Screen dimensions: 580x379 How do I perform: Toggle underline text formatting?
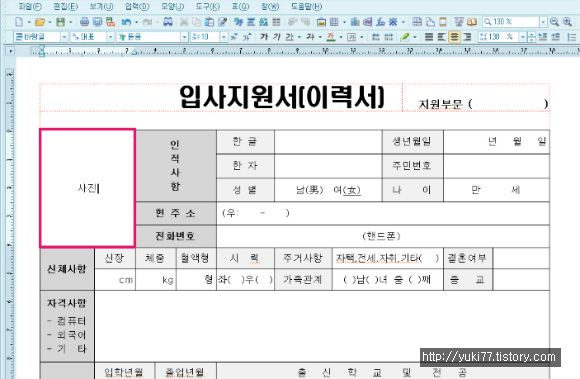(x=289, y=37)
